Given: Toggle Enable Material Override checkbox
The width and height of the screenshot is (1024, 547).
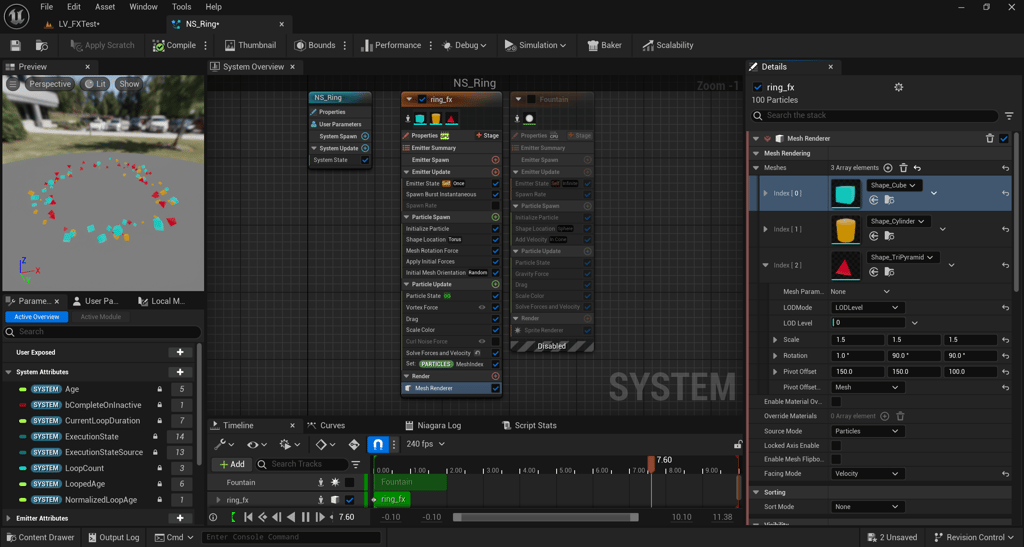Looking at the screenshot, I should point(836,401).
